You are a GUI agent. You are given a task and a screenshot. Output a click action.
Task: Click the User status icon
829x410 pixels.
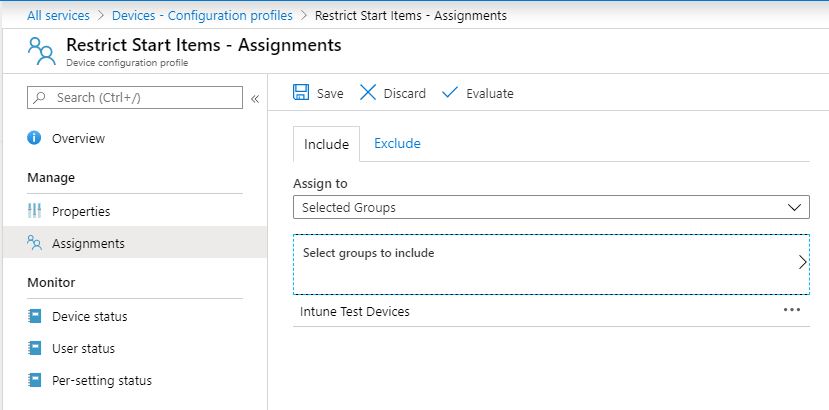tap(35, 349)
